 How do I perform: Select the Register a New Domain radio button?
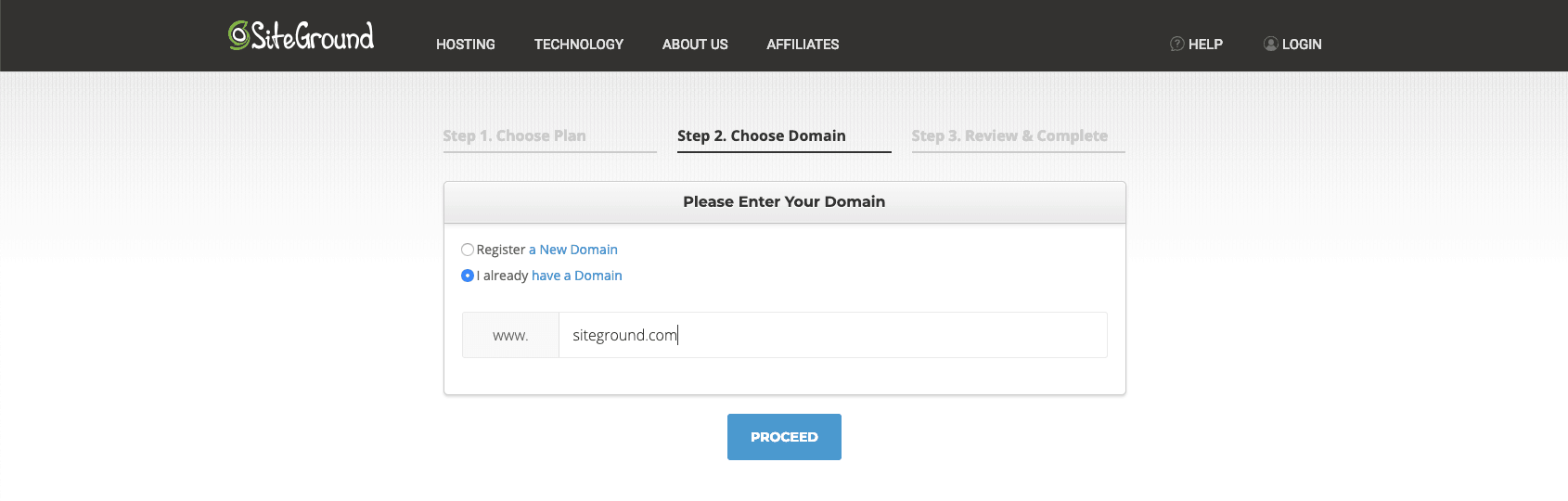coord(468,250)
